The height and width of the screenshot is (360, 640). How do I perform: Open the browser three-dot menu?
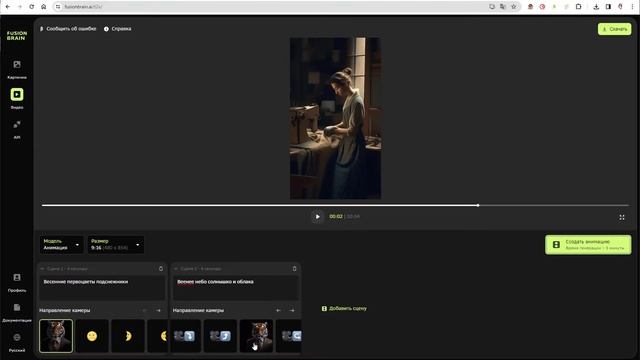pyautogui.click(x=632, y=7)
